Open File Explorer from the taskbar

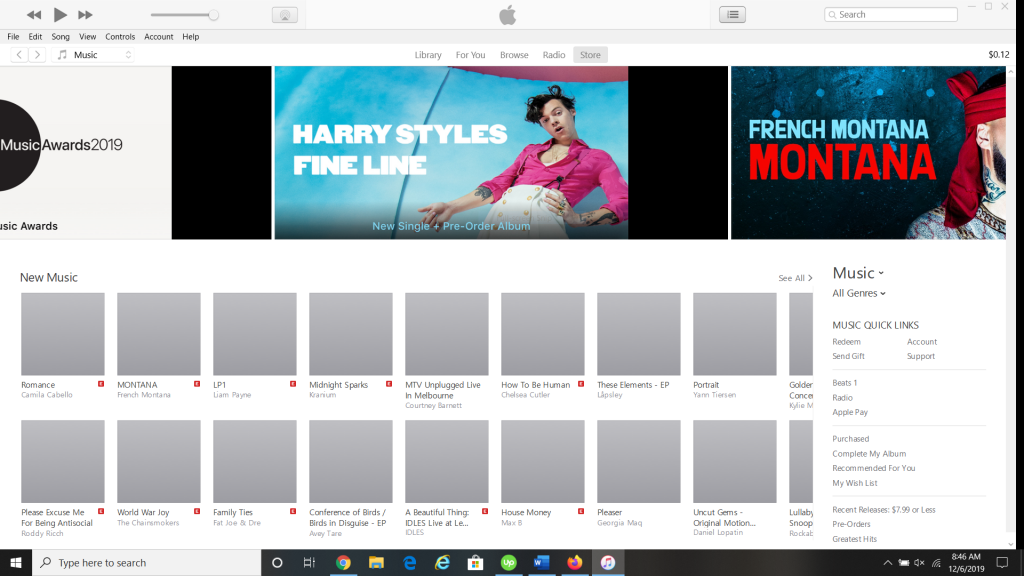[376, 562]
